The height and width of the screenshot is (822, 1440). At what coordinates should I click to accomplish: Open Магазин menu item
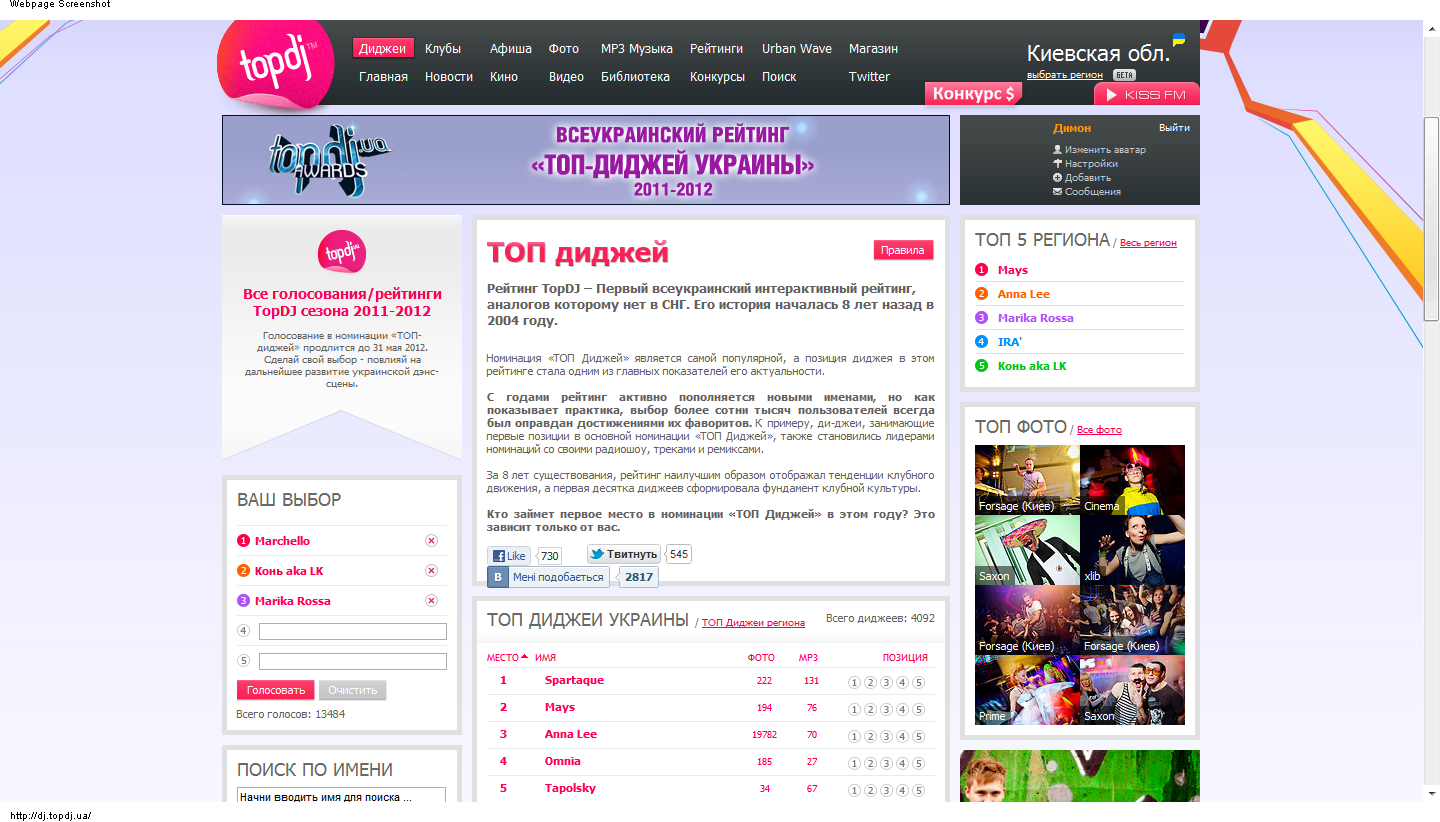tap(873, 48)
